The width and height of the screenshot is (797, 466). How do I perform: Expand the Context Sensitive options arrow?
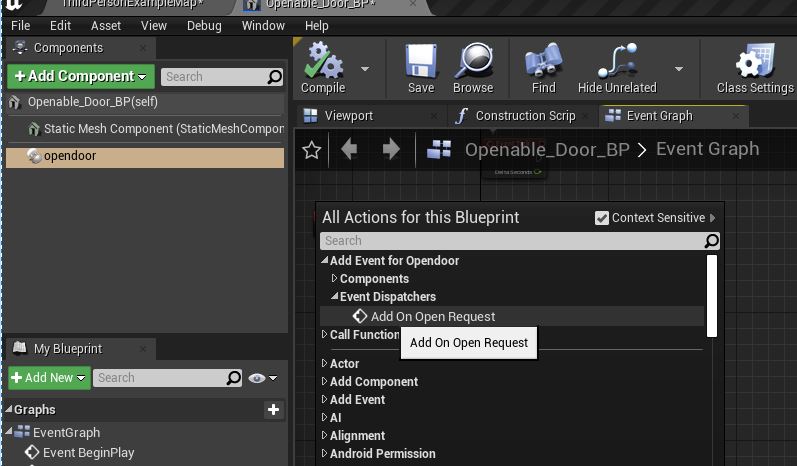pos(713,218)
